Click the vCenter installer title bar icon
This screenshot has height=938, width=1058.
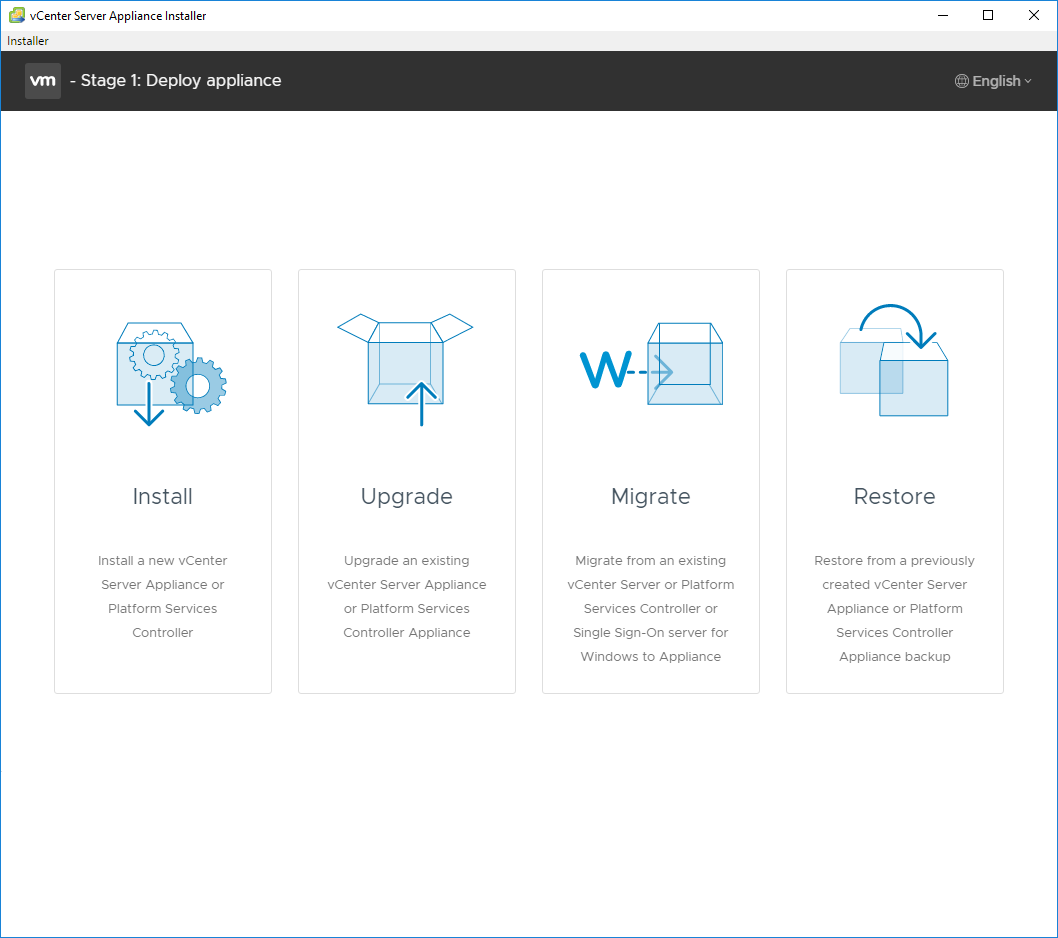(x=16, y=15)
